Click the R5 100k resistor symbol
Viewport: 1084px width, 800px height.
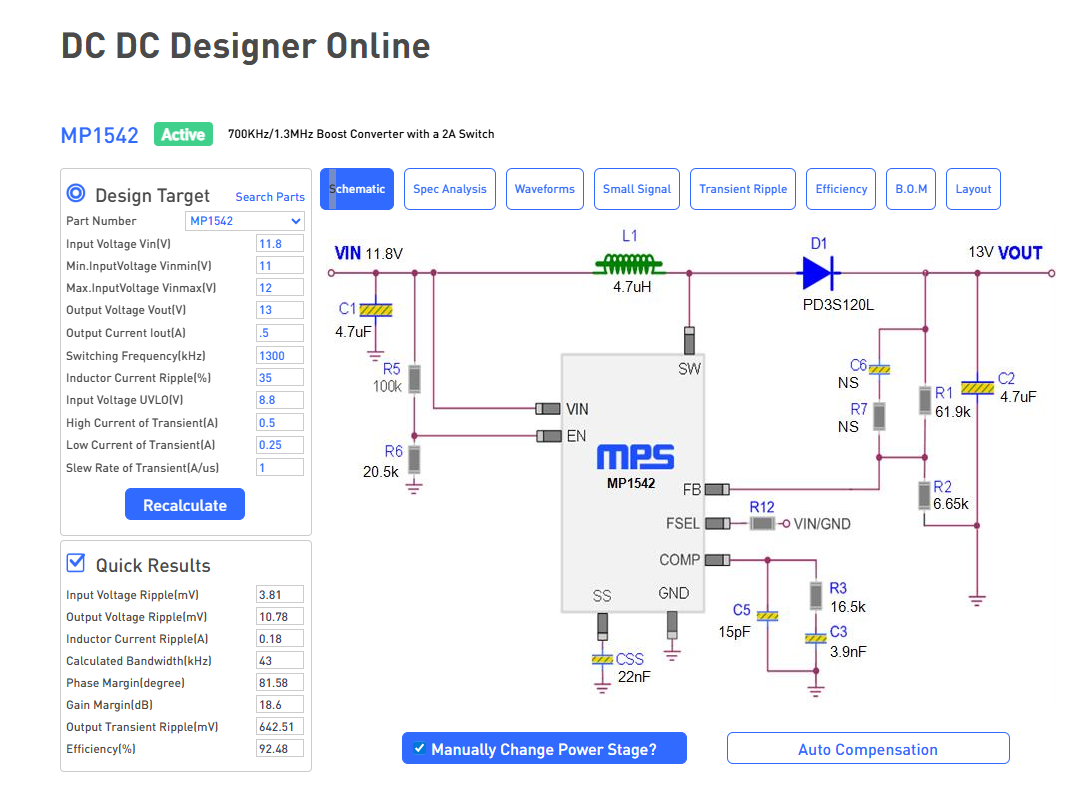coord(415,379)
